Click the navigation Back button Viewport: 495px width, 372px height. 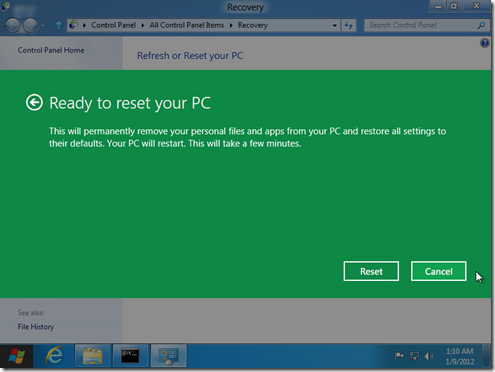pos(13,25)
